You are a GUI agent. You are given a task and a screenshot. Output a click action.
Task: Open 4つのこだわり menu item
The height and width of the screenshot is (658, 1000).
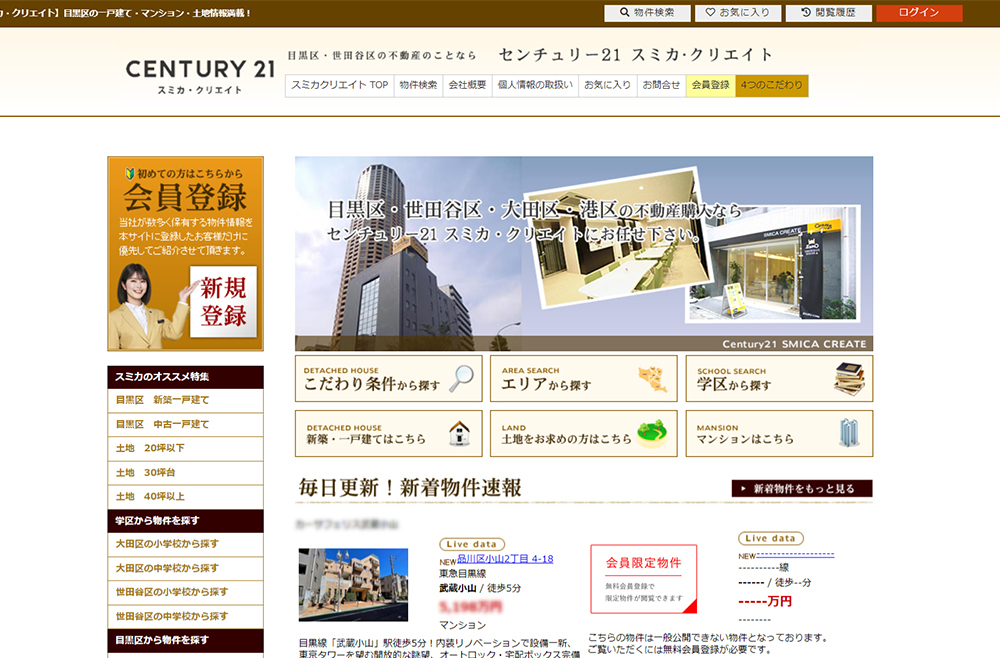click(772, 85)
